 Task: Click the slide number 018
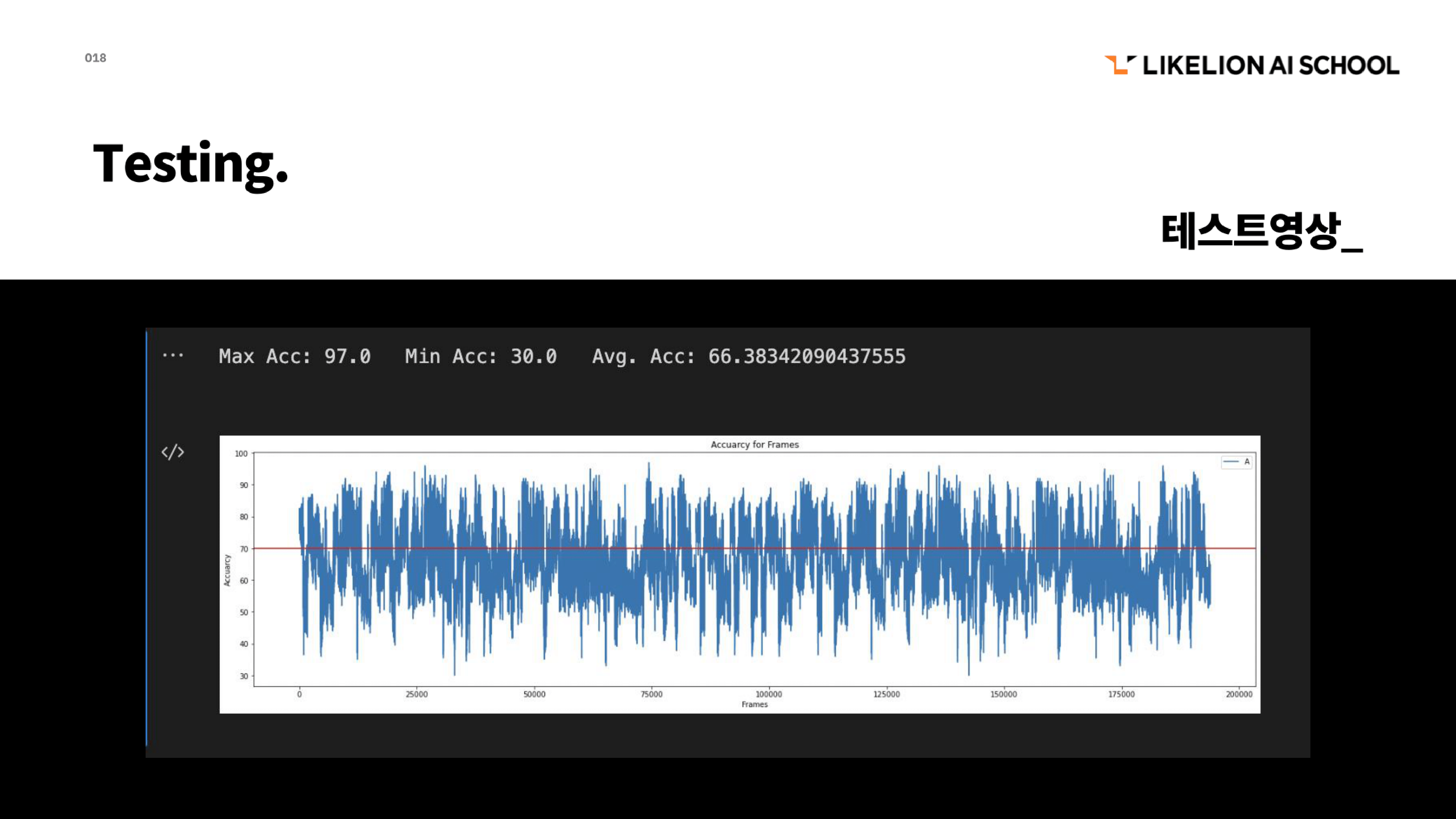[x=95, y=58]
